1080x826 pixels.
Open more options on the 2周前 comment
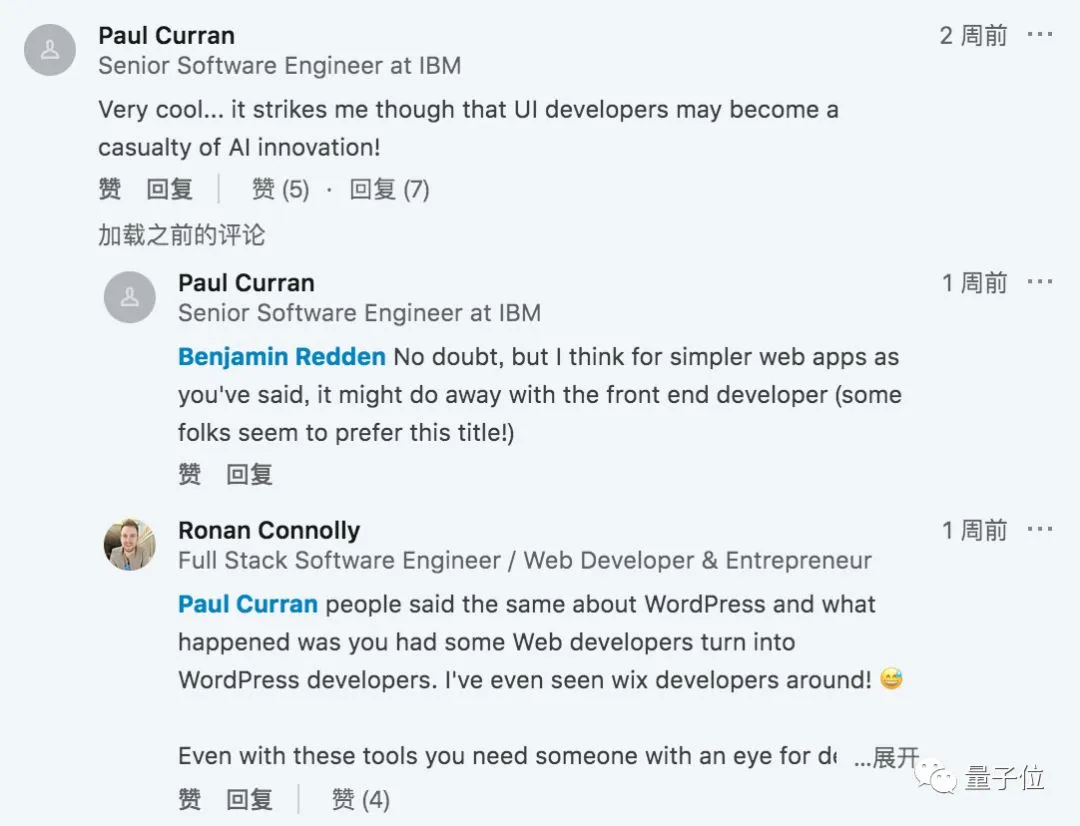click(1040, 35)
